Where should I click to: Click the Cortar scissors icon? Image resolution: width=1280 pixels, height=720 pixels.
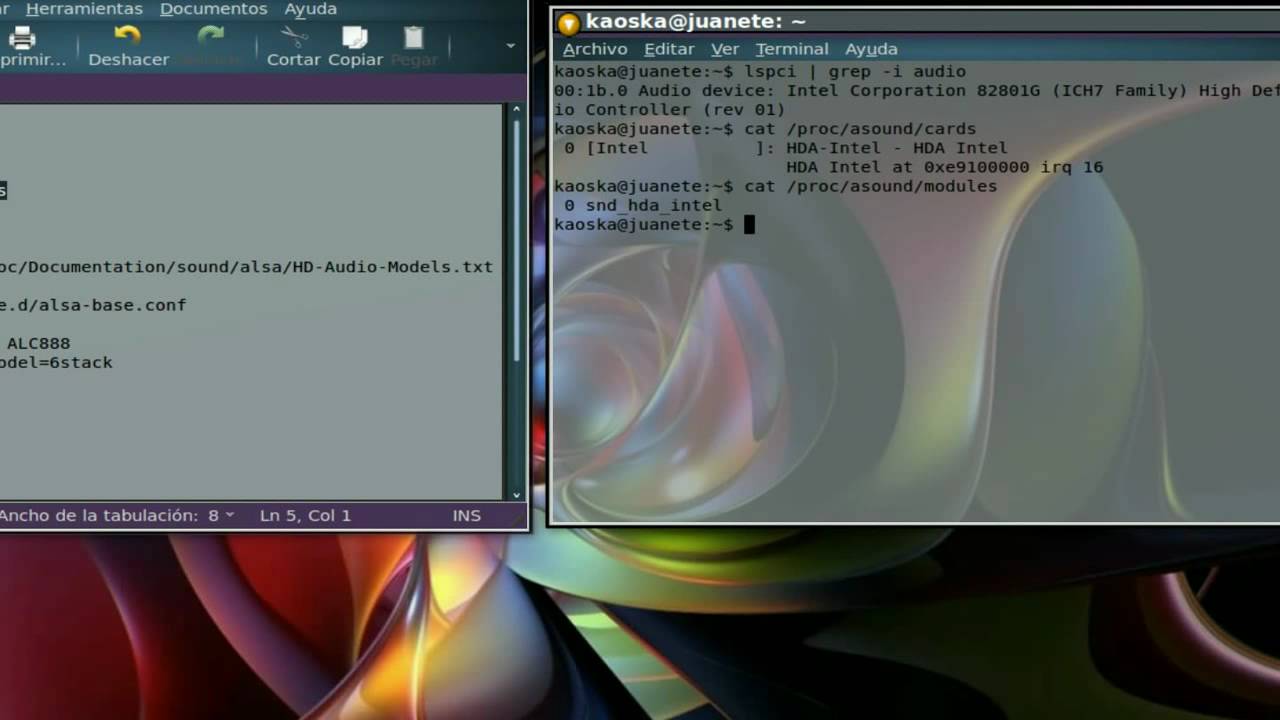click(x=294, y=37)
